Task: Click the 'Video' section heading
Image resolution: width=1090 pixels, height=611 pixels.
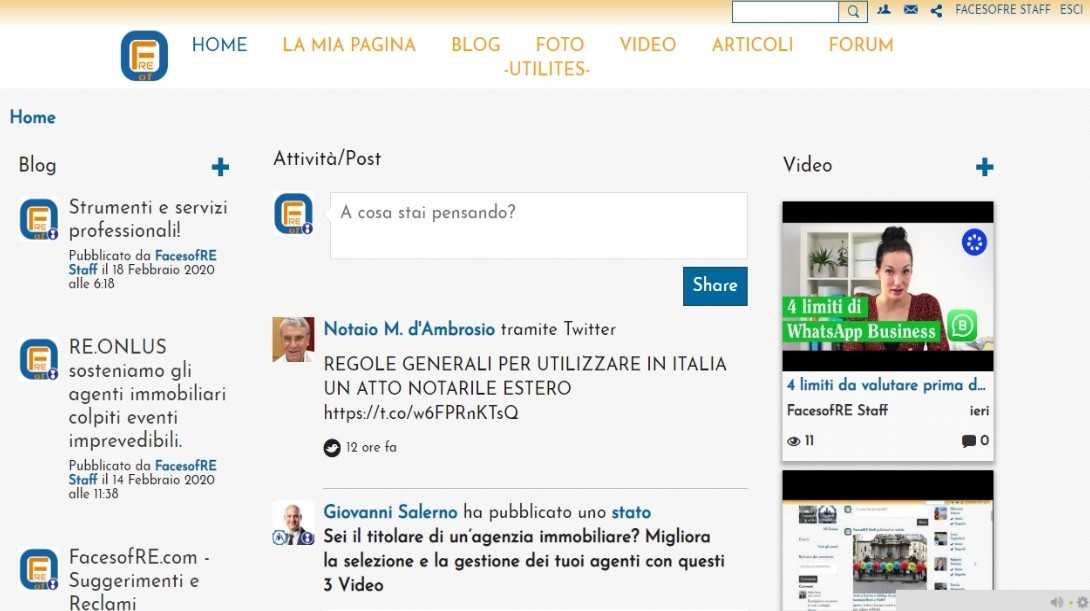Action: coord(807,165)
